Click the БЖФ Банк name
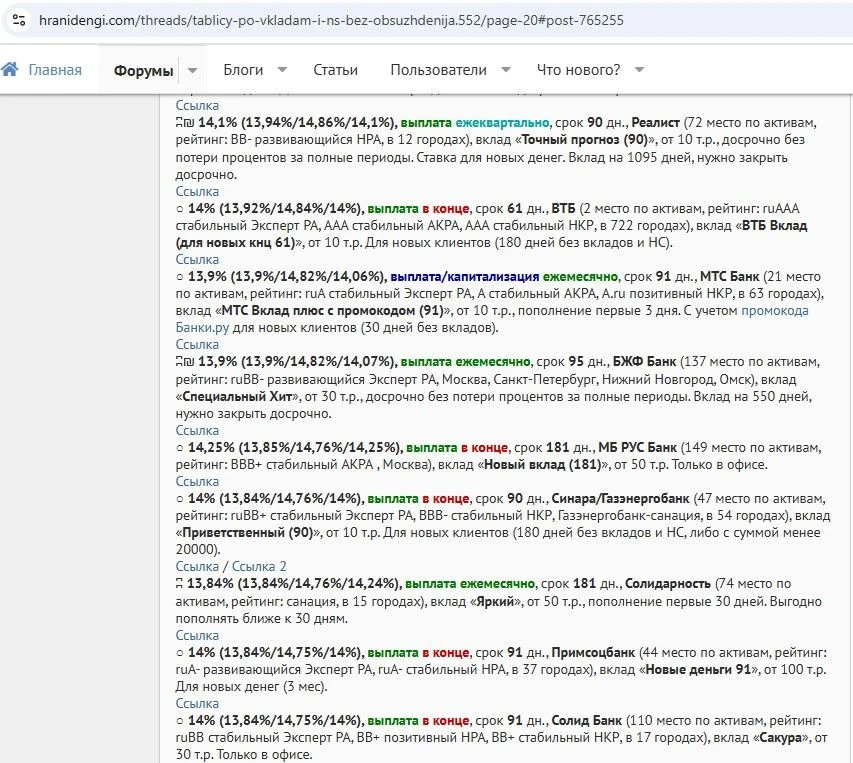Image resolution: width=853 pixels, height=763 pixels. pos(644,362)
